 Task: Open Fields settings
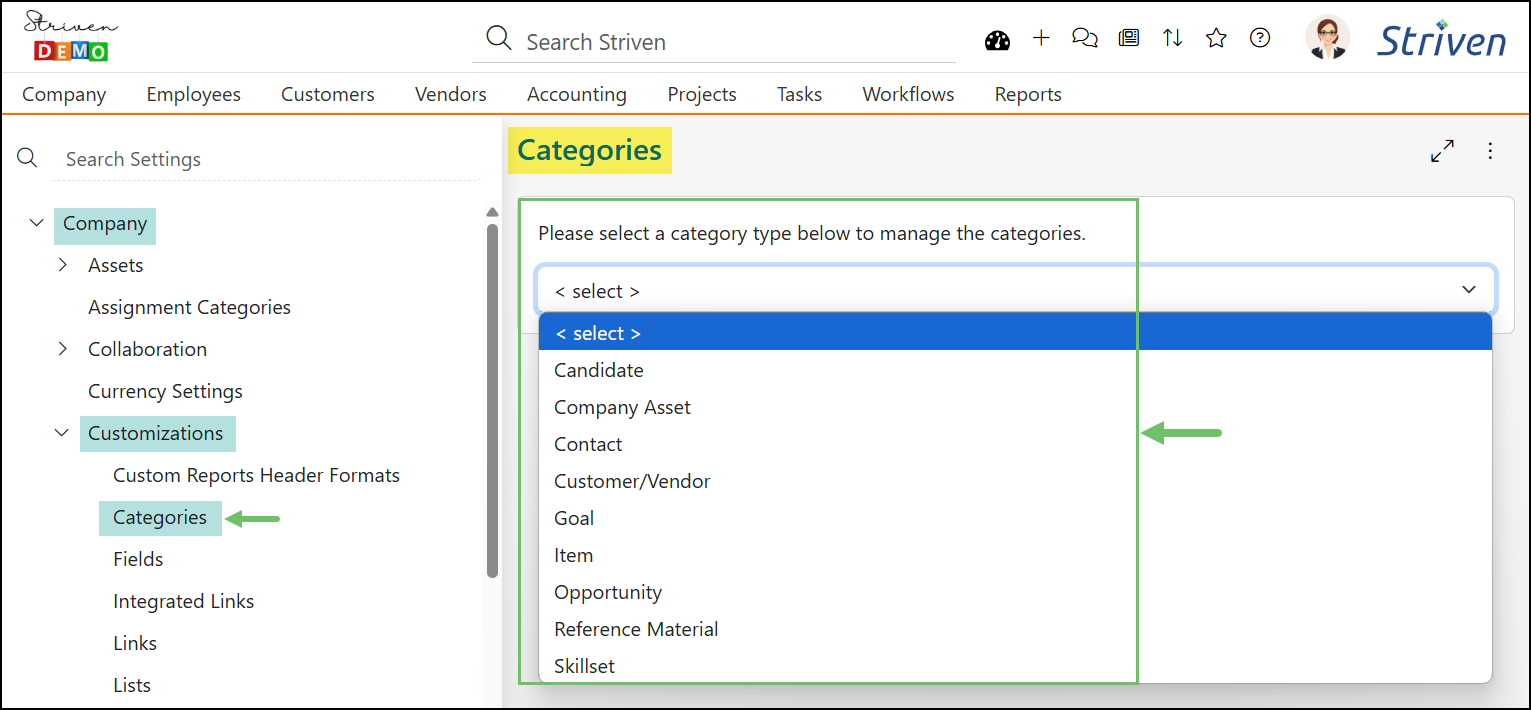(138, 559)
